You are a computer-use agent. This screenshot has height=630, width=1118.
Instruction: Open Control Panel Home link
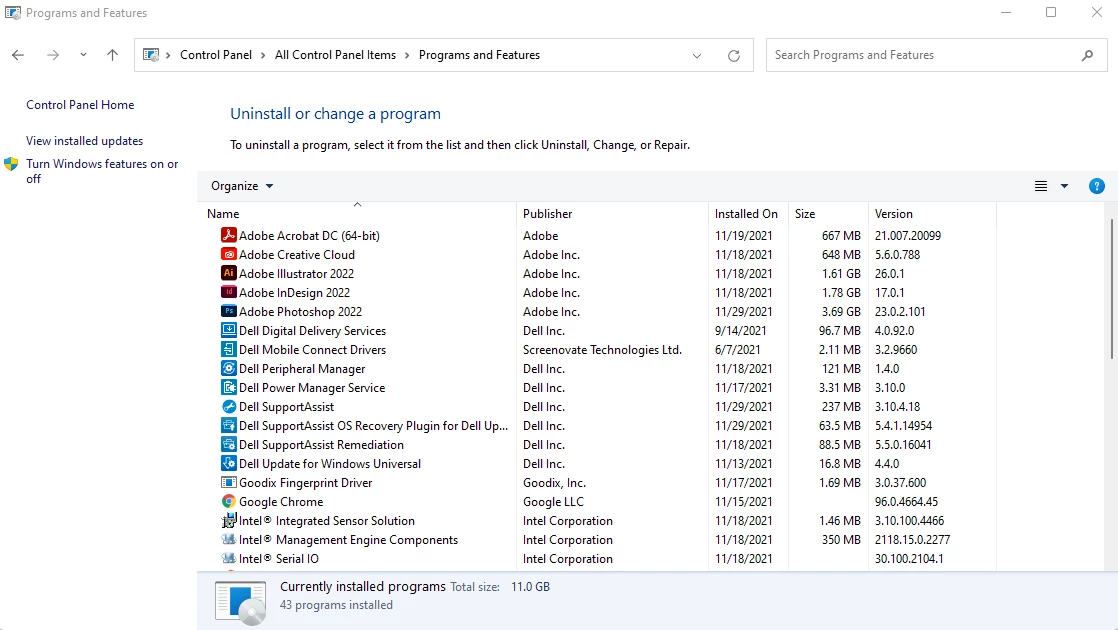80,105
